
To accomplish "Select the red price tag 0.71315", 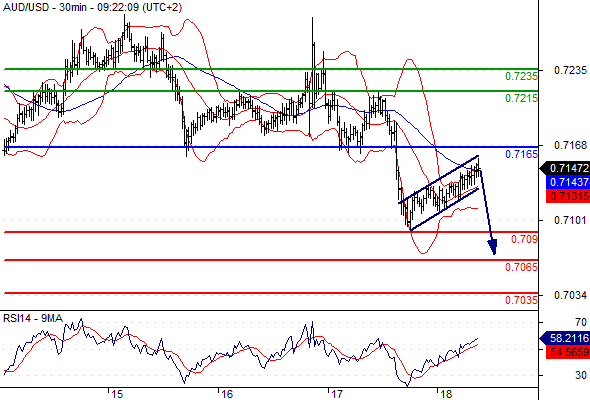I will tap(568, 196).
